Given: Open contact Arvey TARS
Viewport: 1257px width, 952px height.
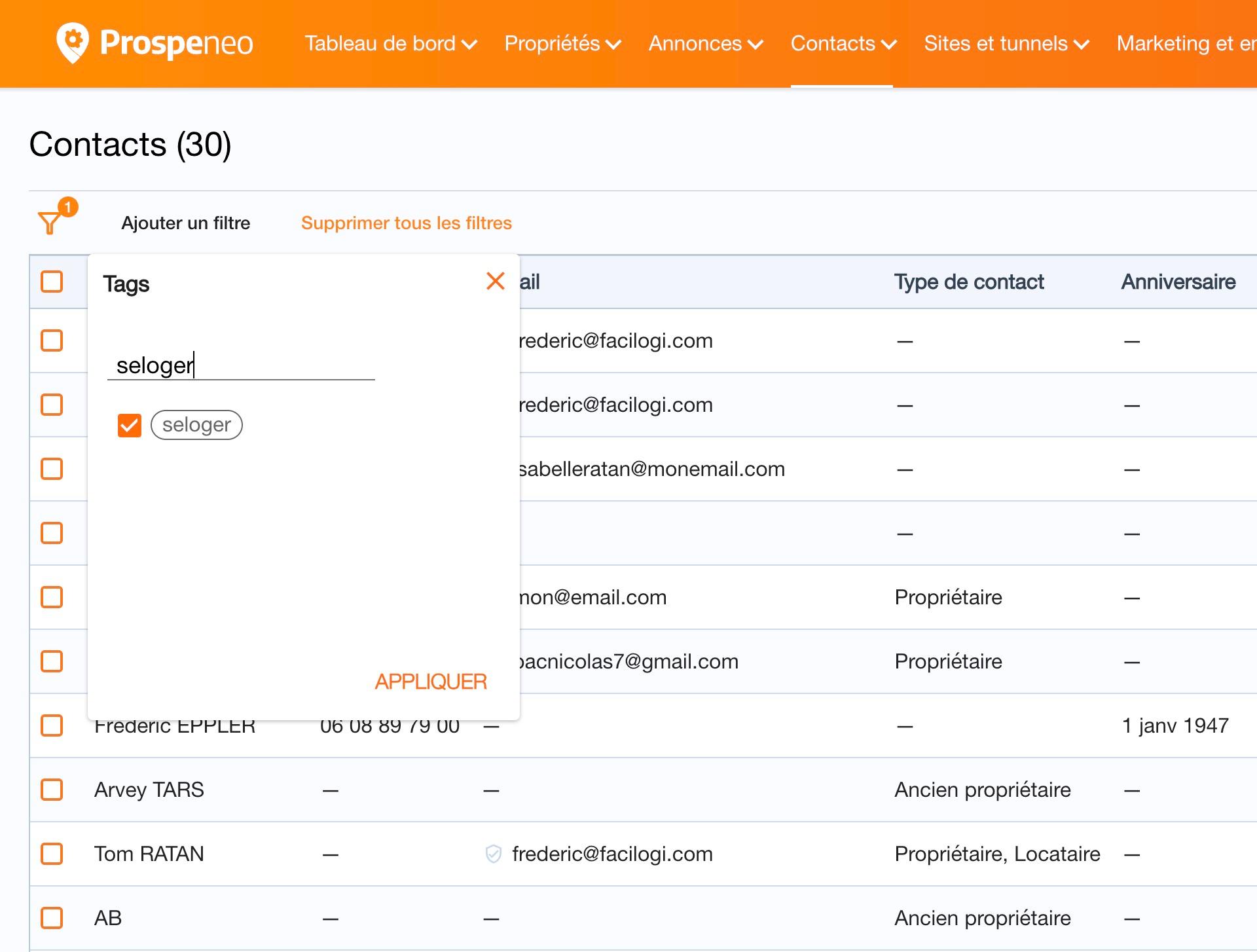Looking at the screenshot, I should coord(149,790).
